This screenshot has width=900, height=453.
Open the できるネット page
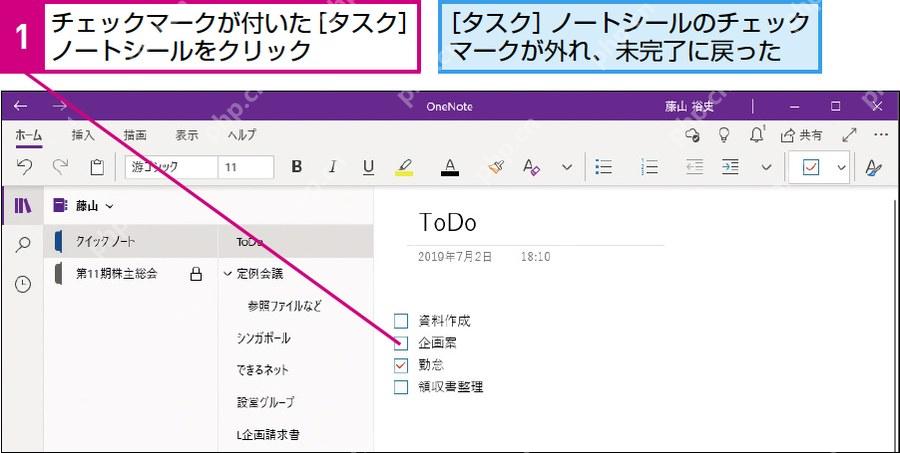click(262, 370)
